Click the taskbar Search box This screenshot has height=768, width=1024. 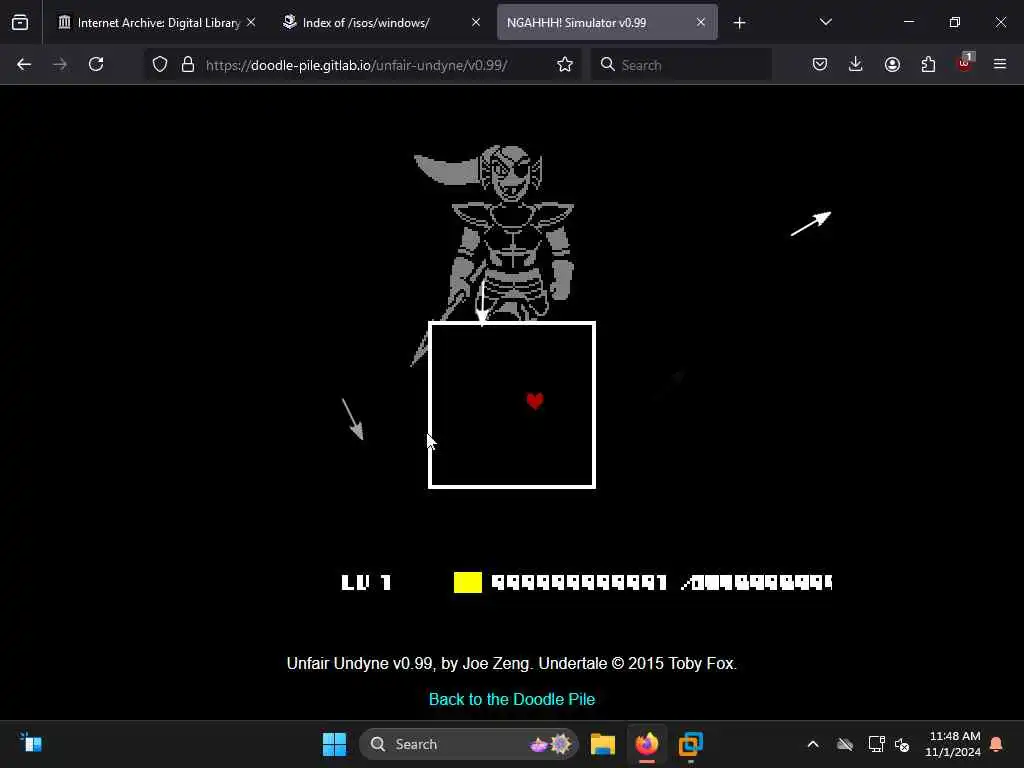469,744
